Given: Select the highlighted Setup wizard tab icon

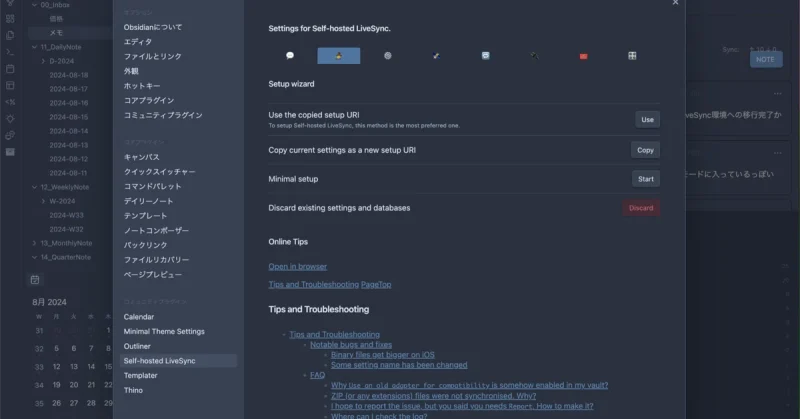Looking at the screenshot, I should [339, 56].
